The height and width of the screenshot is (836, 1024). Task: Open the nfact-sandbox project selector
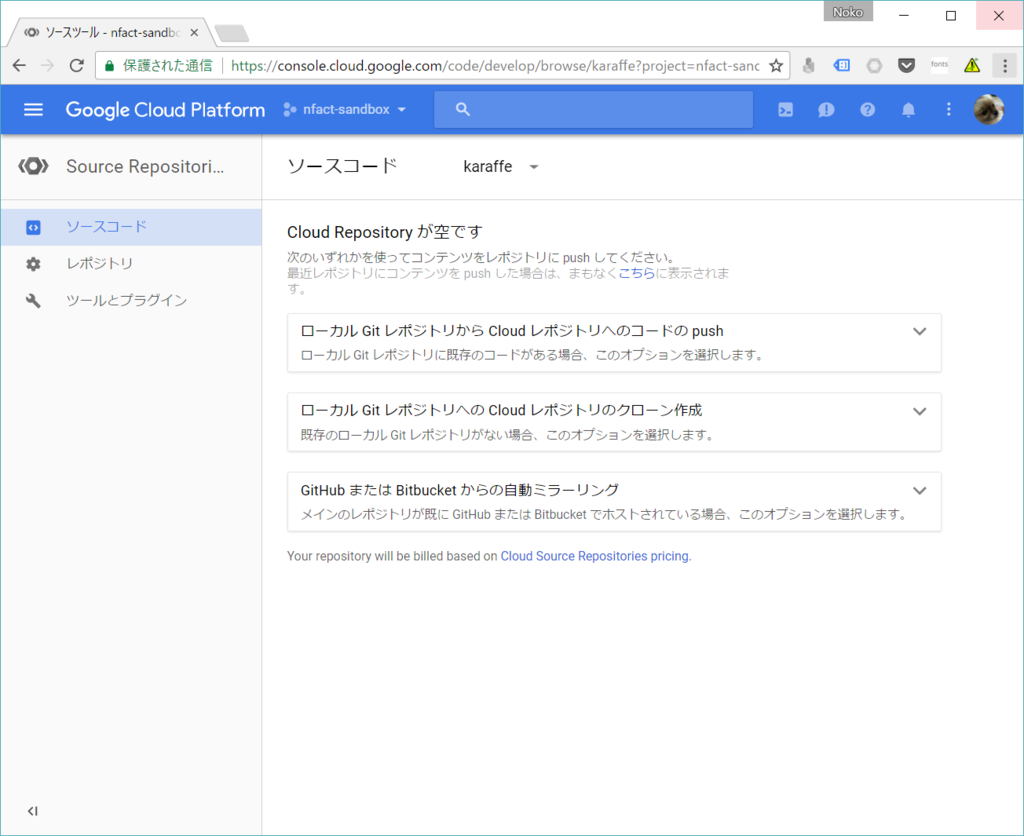pos(345,110)
